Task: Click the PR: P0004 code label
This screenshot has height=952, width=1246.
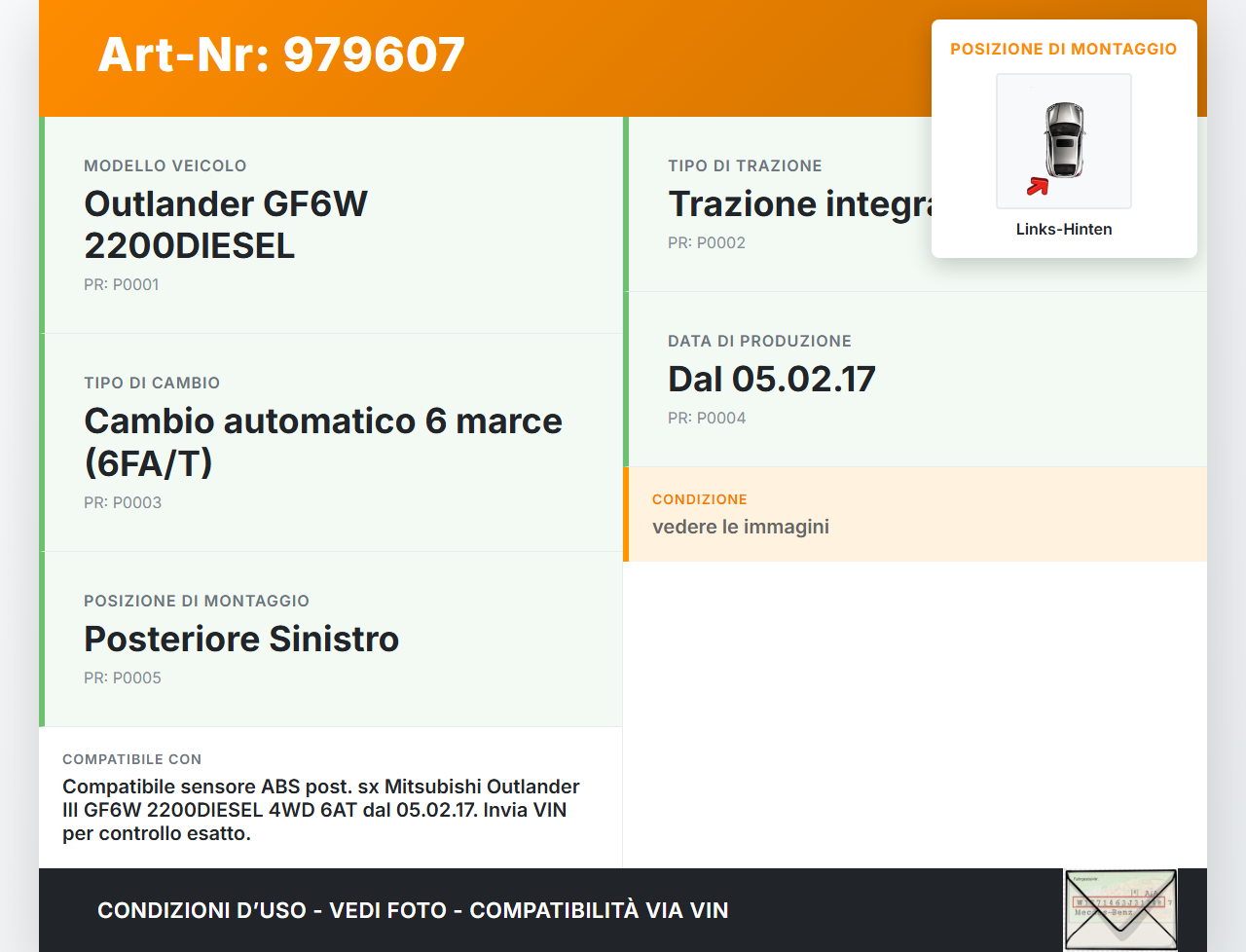Action: [707, 417]
